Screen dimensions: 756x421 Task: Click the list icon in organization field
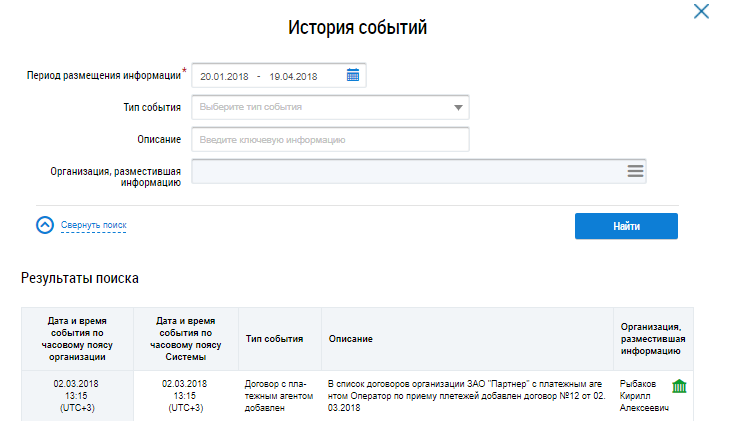[634, 171]
